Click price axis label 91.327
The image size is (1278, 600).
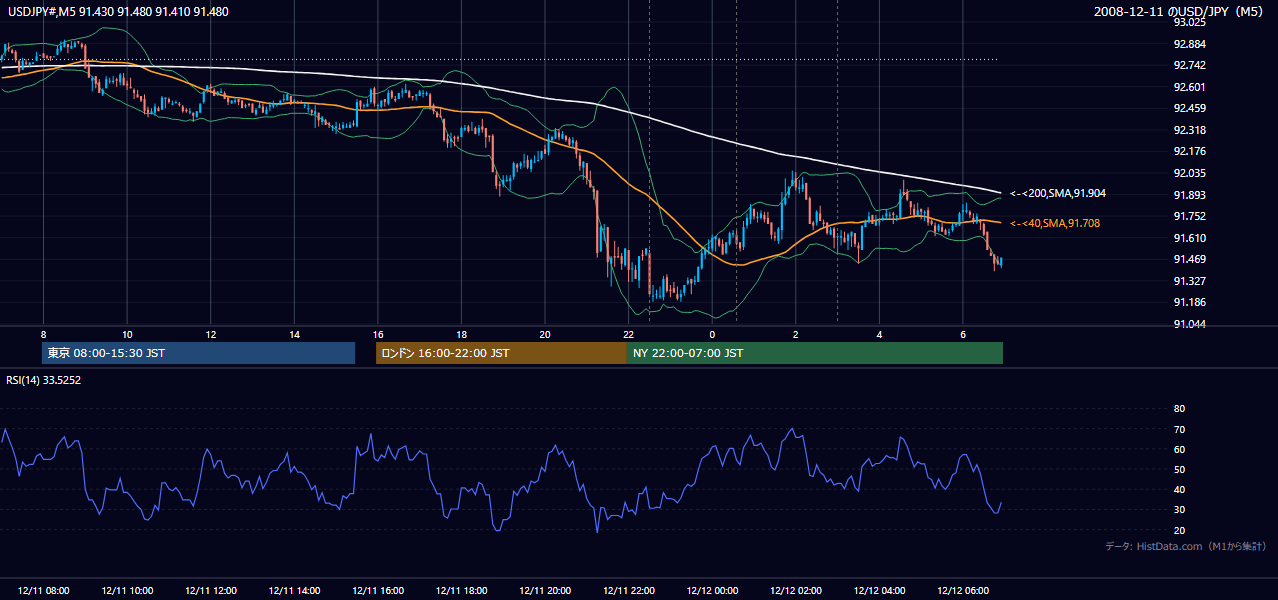click(1189, 281)
